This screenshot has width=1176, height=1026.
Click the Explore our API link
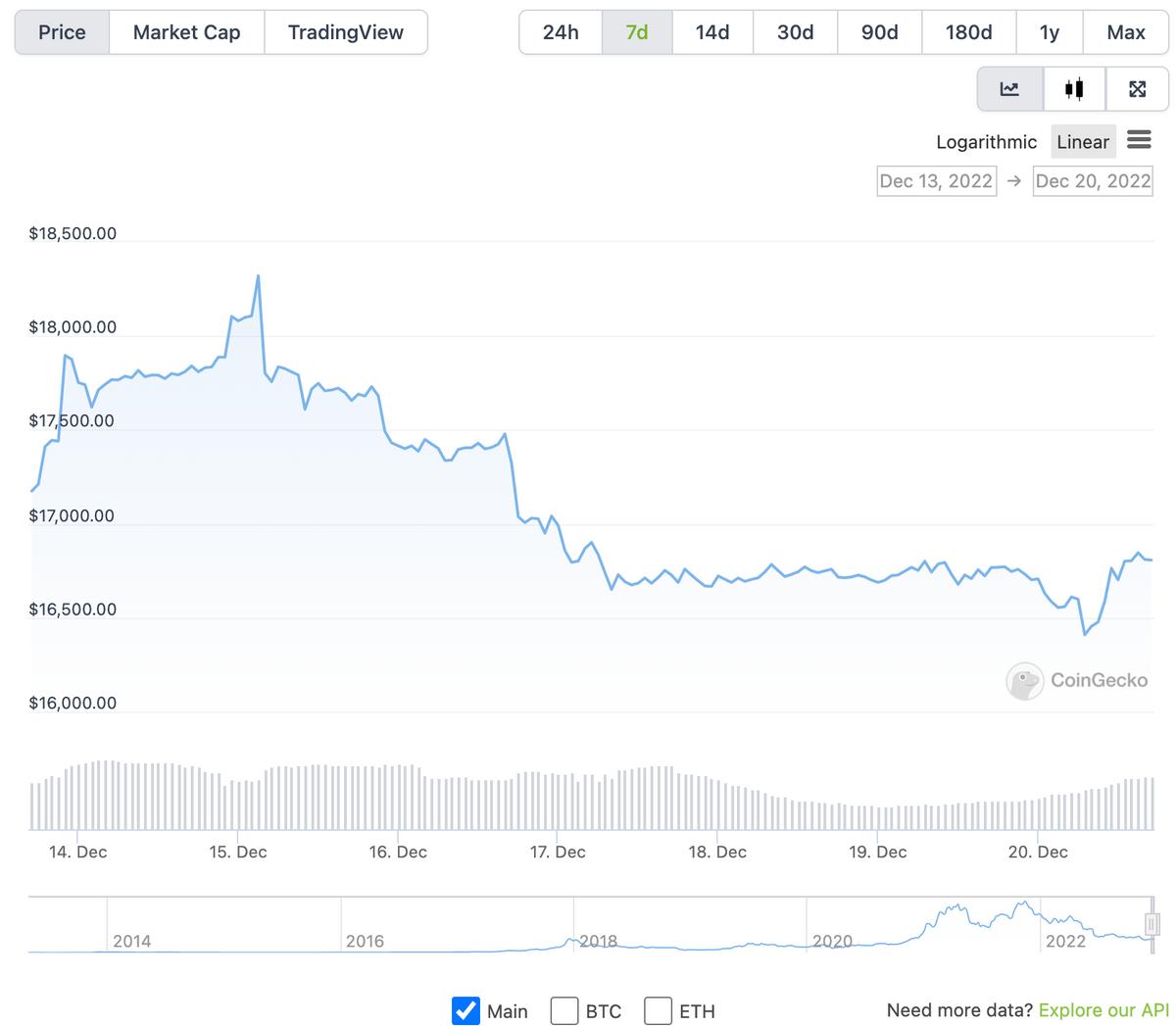coord(1103,1010)
